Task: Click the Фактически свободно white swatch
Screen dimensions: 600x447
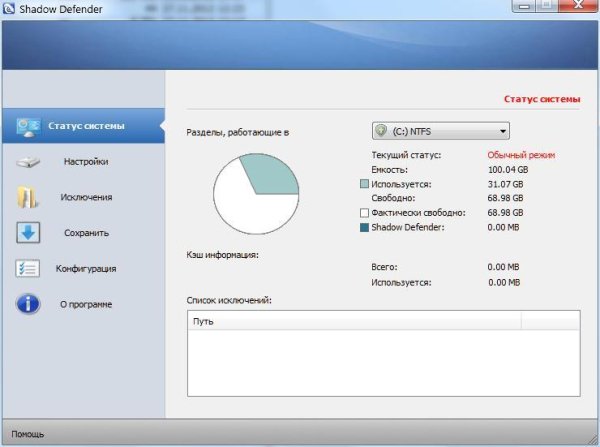Action: pyautogui.click(x=364, y=212)
